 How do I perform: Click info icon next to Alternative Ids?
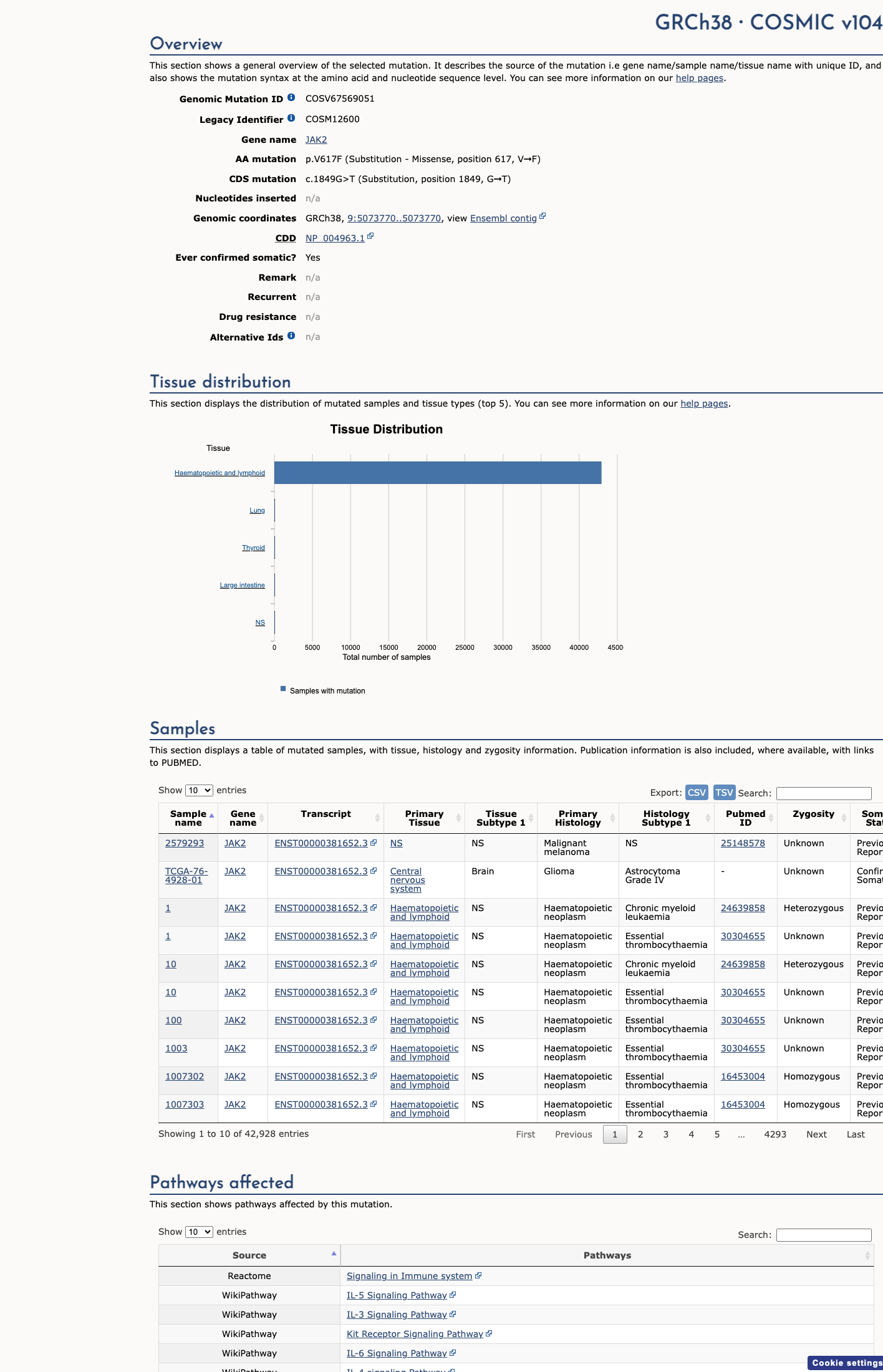pyautogui.click(x=291, y=336)
